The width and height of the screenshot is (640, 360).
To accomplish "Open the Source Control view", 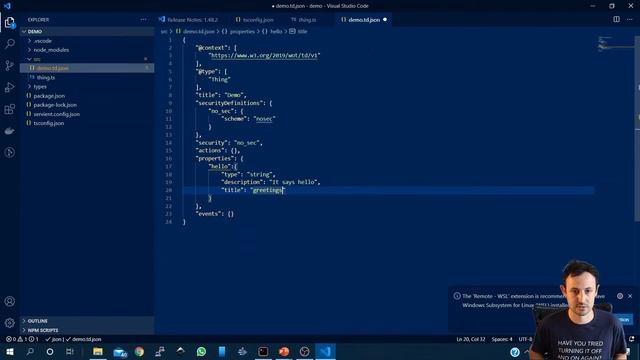I will 9,65.
